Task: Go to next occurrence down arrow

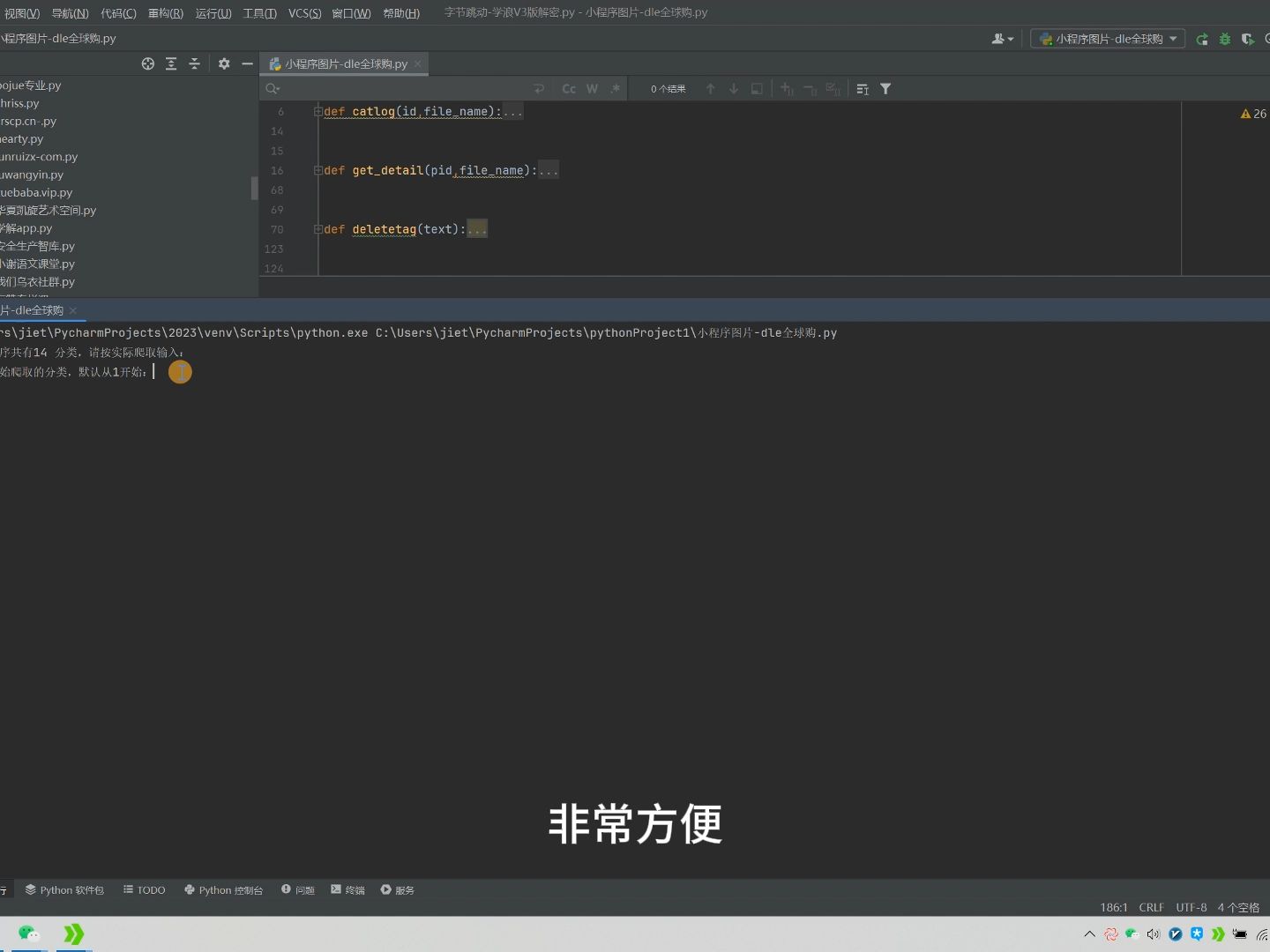Action: (734, 89)
